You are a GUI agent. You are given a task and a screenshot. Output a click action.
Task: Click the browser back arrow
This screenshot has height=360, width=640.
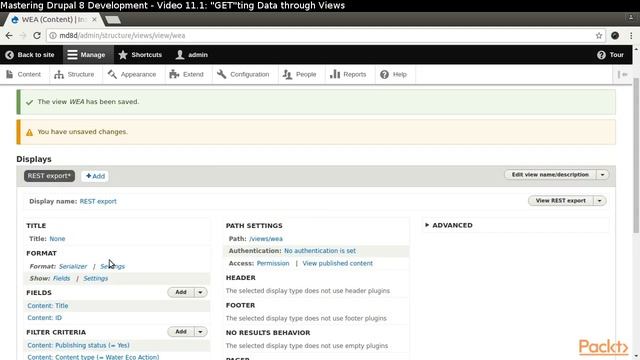tap(9, 36)
